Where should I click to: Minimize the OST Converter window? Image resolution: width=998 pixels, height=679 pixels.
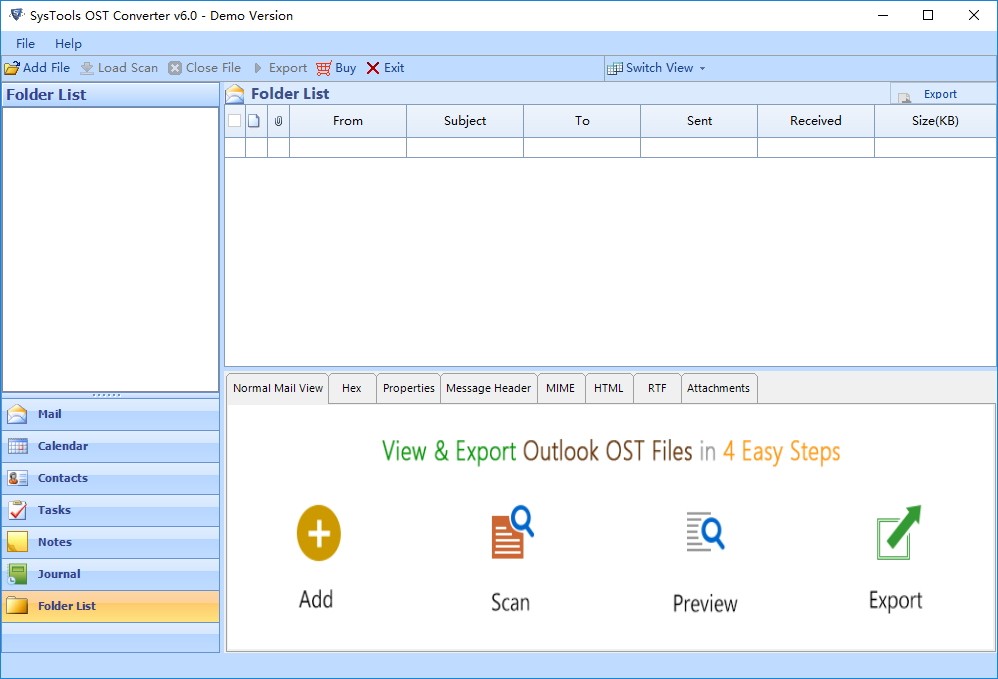883,15
